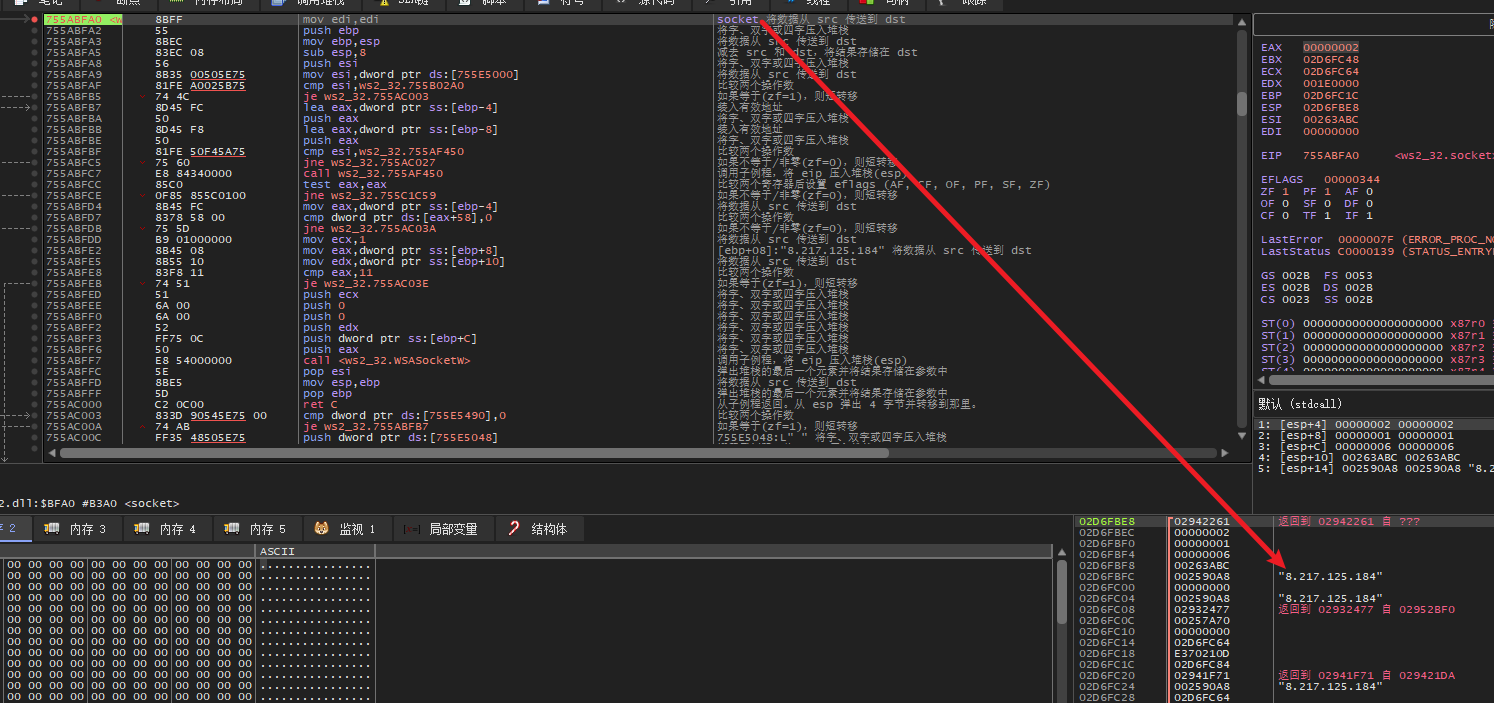This screenshot has height=703, width=1494.
Task: Click the watch icon on 监视 1 tab
Action: pyautogui.click(x=321, y=528)
